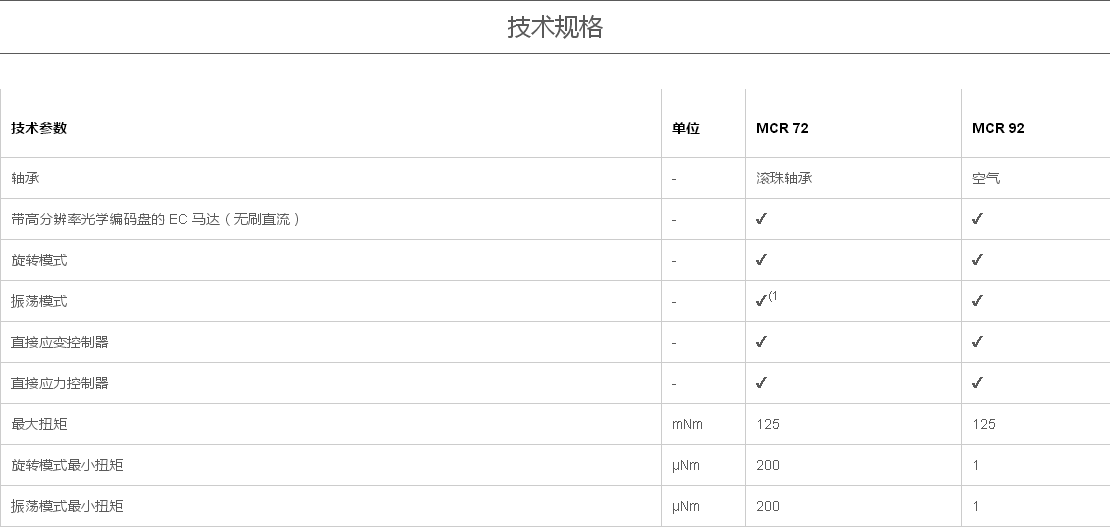Screen dimensions: 1111x527
Task: Click the 空气 cell under MCR 92
Action: 986,178
